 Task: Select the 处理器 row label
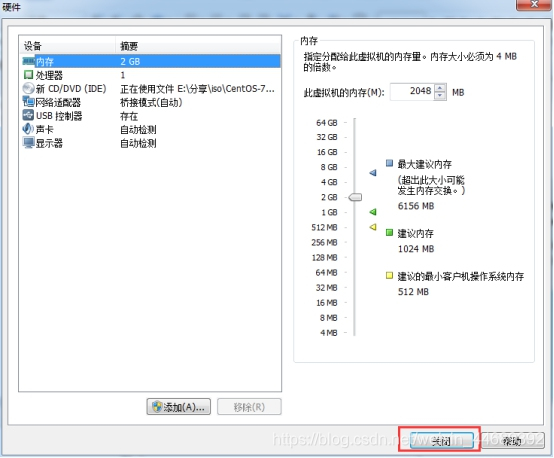pyautogui.click(x=49, y=75)
